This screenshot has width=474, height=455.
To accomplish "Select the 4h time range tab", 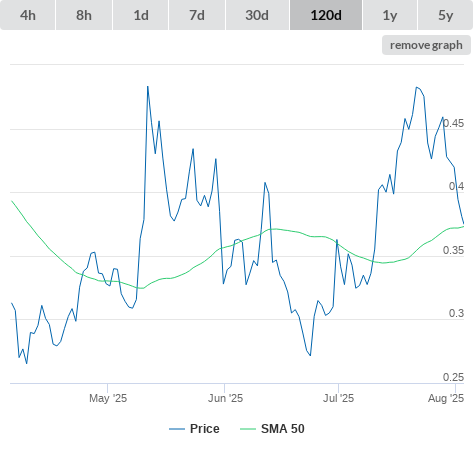I will pyautogui.click(x=28, y=15).
